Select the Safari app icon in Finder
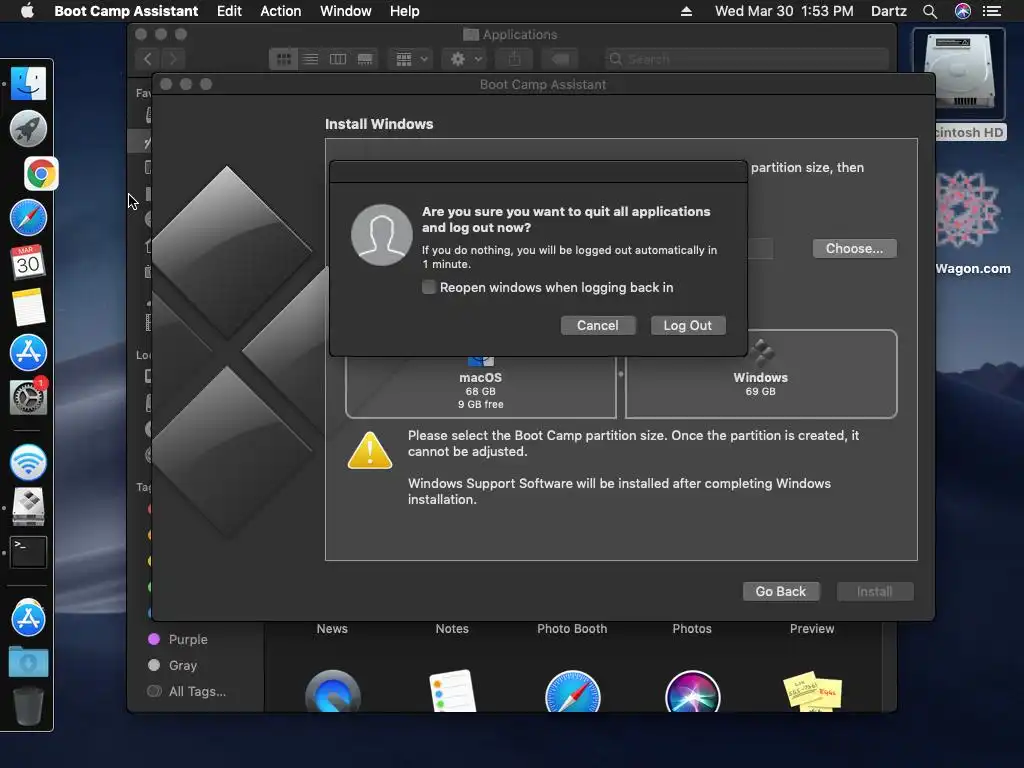1024x768 pixels. [x=573, y=691]
